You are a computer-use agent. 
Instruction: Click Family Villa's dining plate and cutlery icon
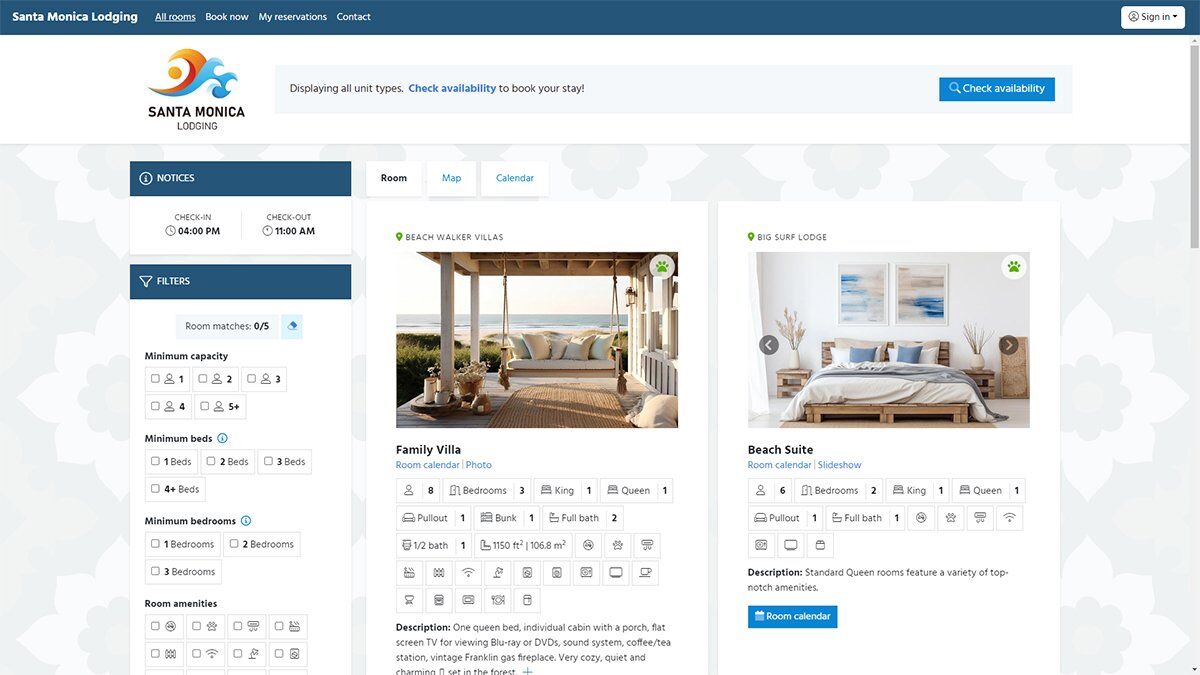pos(498,600)
